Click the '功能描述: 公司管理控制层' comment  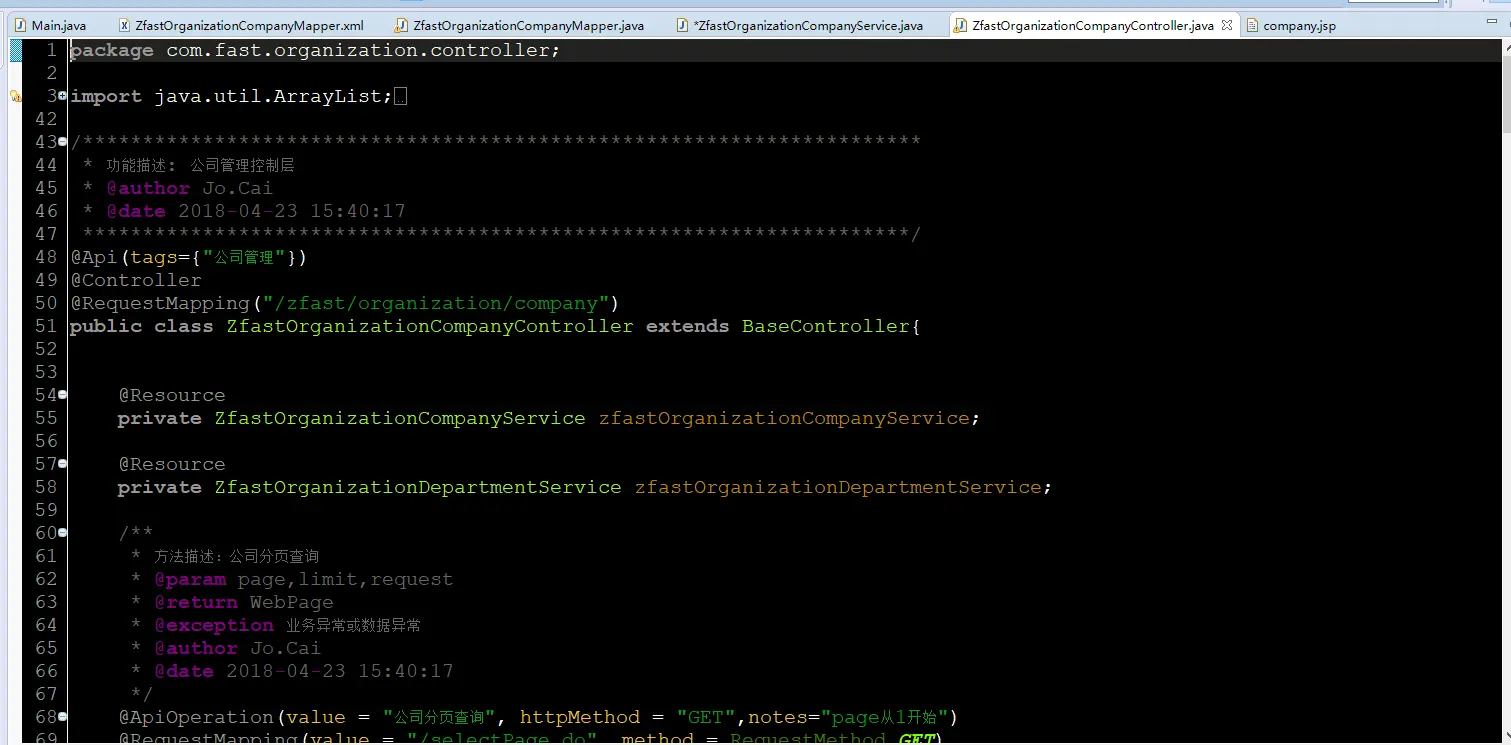point(200,165)
